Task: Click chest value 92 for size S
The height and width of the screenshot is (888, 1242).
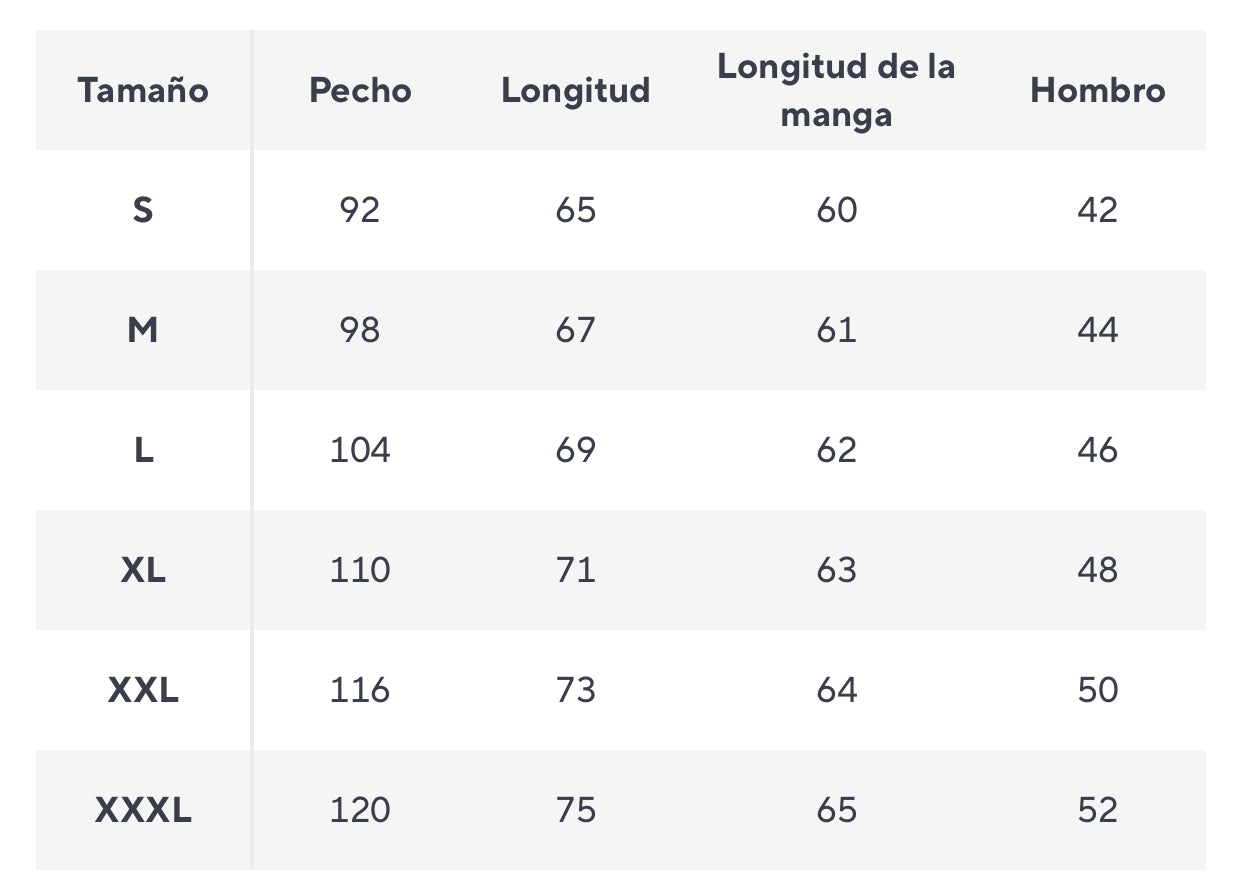Action: click(360, 210)
